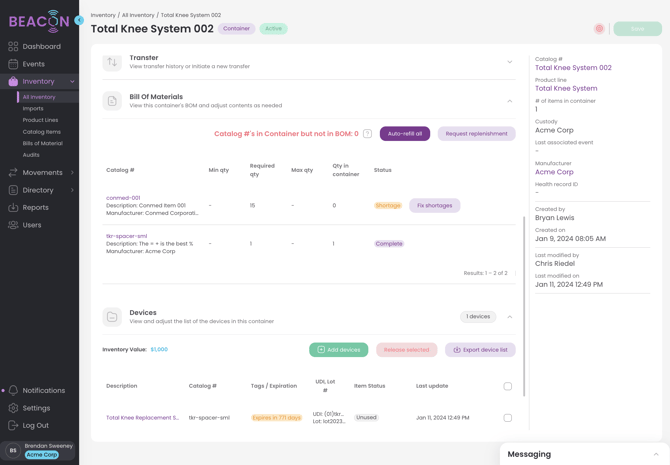The height and width of the screenshot is (465, 670).
Task: Click the Auto-refill all button
Action: 405,134
